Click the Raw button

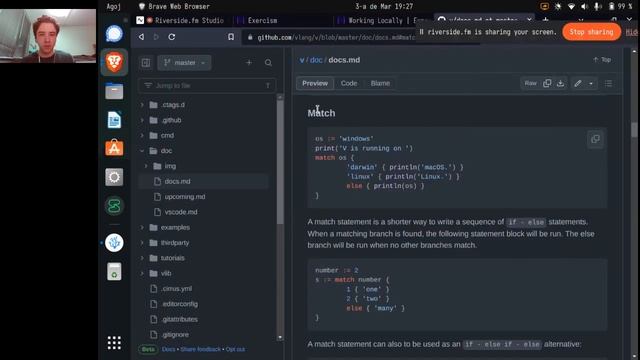tap(530, 83)
